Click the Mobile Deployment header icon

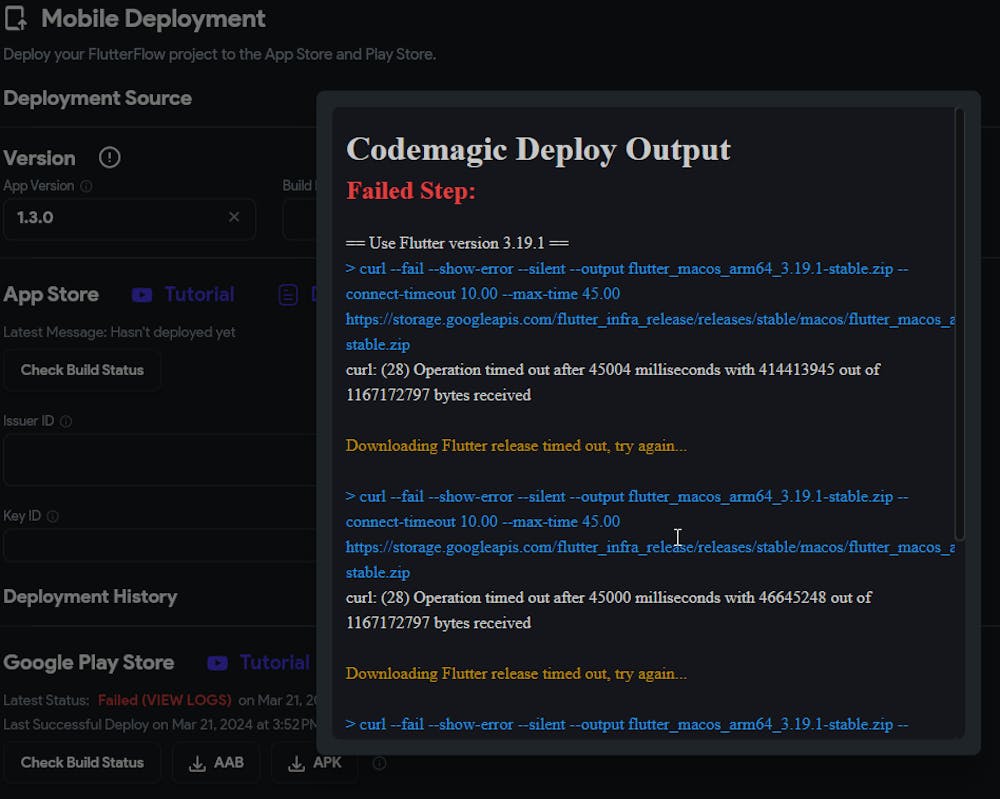click(x=16, y=19)
